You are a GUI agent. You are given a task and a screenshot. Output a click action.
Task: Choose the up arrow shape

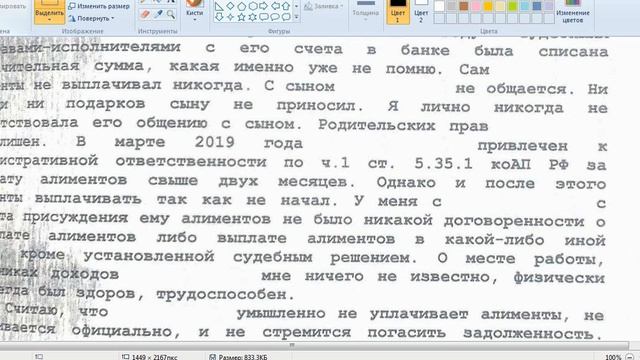coord(286,6)
